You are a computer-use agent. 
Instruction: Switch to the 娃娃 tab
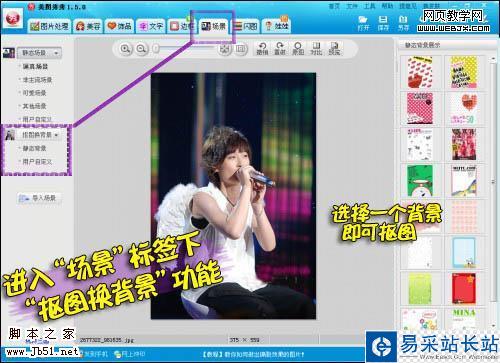(277, 26)
